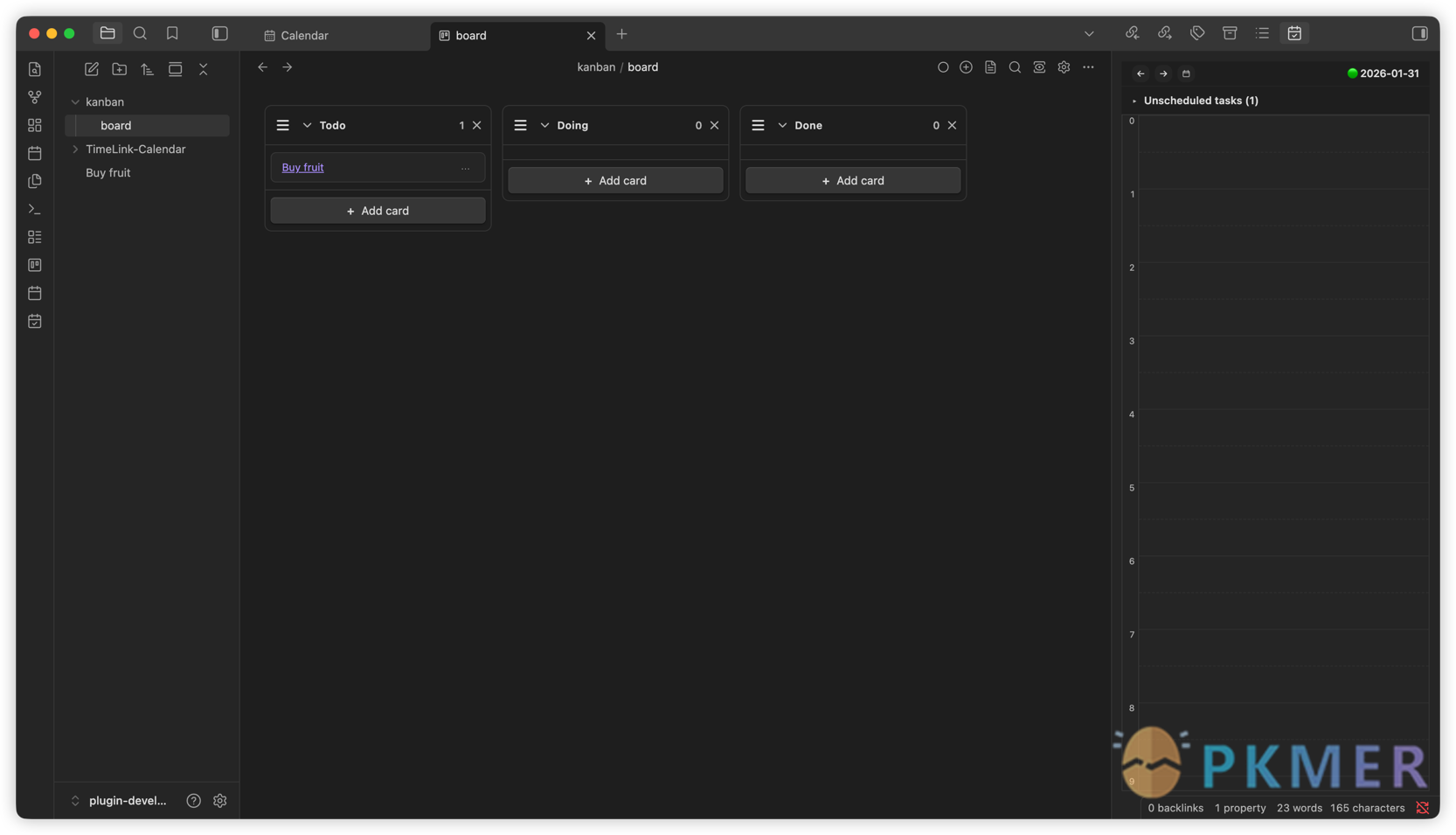The height and width of the screenshot is (835, 1456).
Task: Open outgoing links icon in right sidebar
Action: 1164,33
